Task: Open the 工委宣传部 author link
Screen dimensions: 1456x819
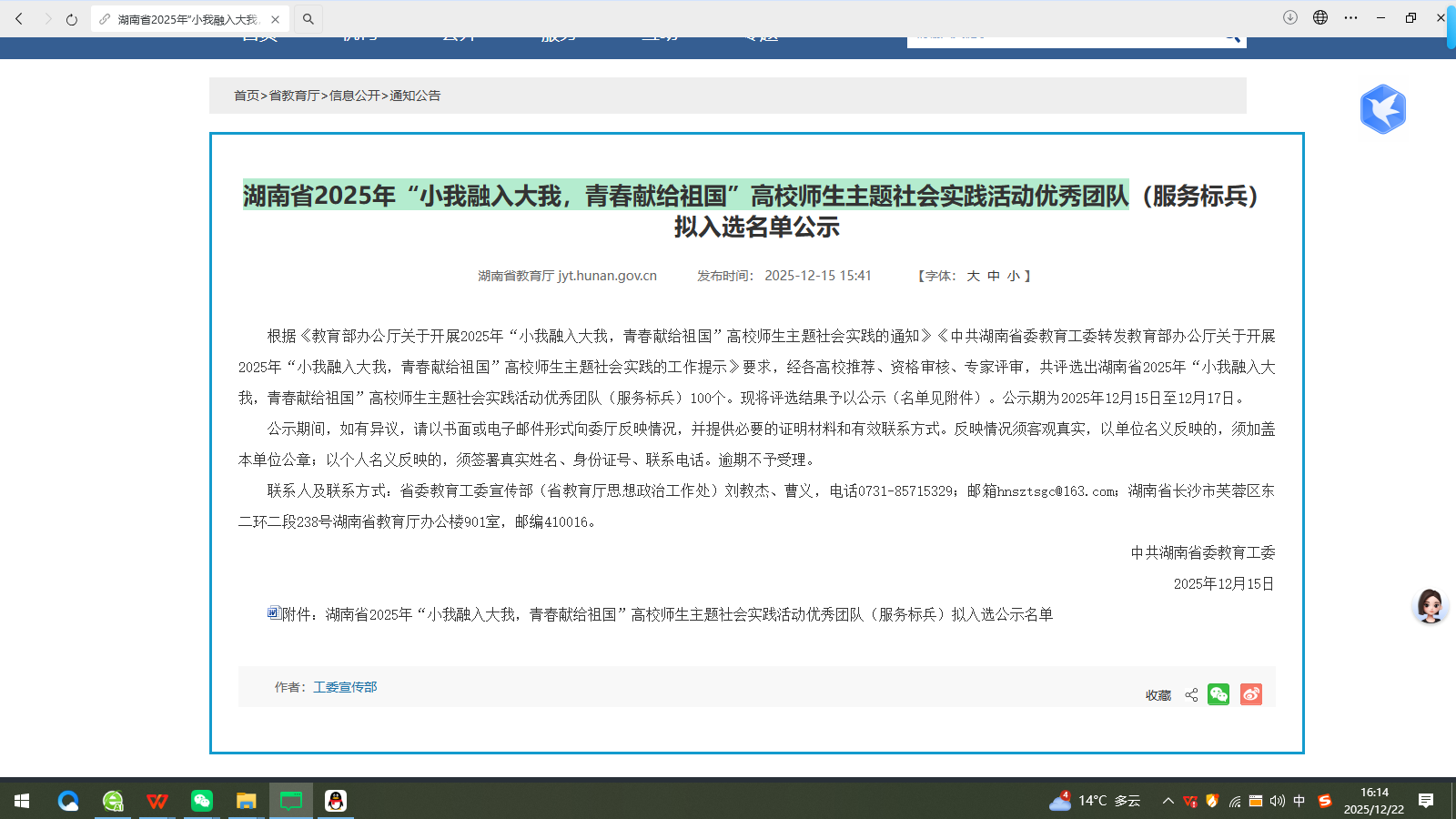Action: pyautogui.click(x=346, y=687)
